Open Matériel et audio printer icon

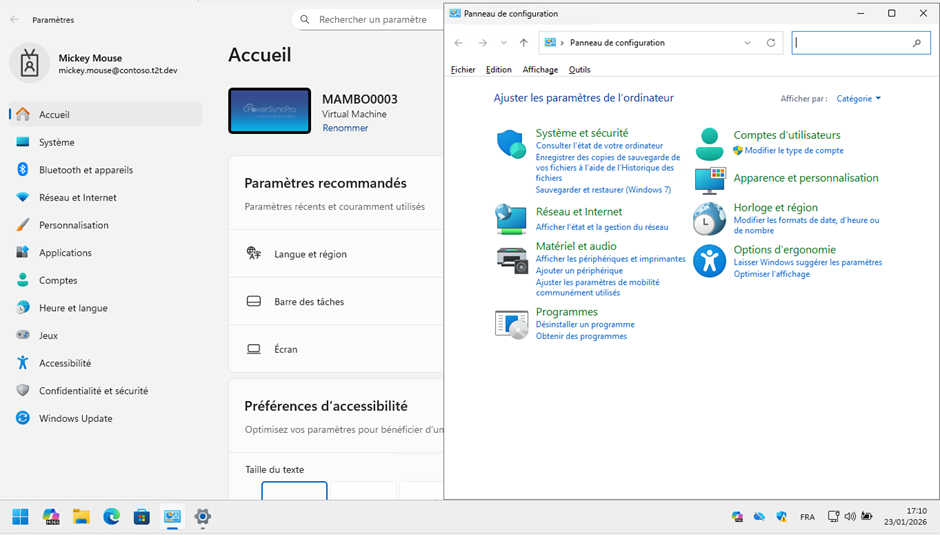point(511,260)
